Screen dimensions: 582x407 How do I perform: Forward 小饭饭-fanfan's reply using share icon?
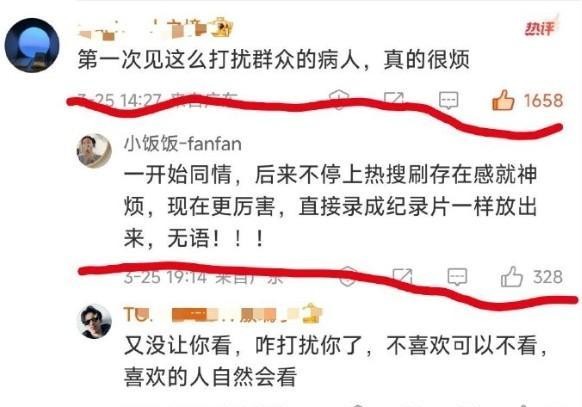coord(402,276)
